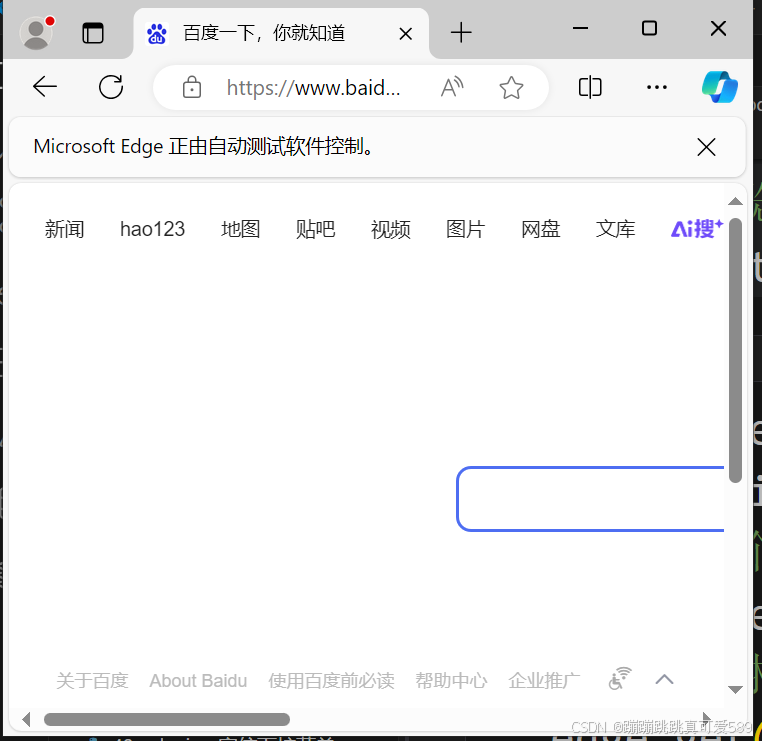Close the Baidu browser tab
Viewport: 762px width, 741px height.
pos(405,34)
